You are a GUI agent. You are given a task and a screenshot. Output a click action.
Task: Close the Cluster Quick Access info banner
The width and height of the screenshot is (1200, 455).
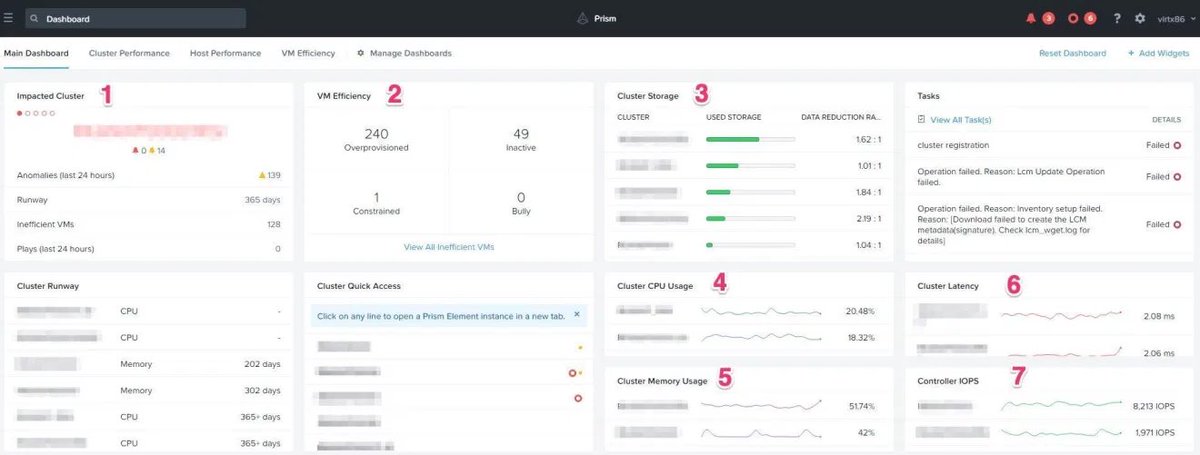pos(576,315)
